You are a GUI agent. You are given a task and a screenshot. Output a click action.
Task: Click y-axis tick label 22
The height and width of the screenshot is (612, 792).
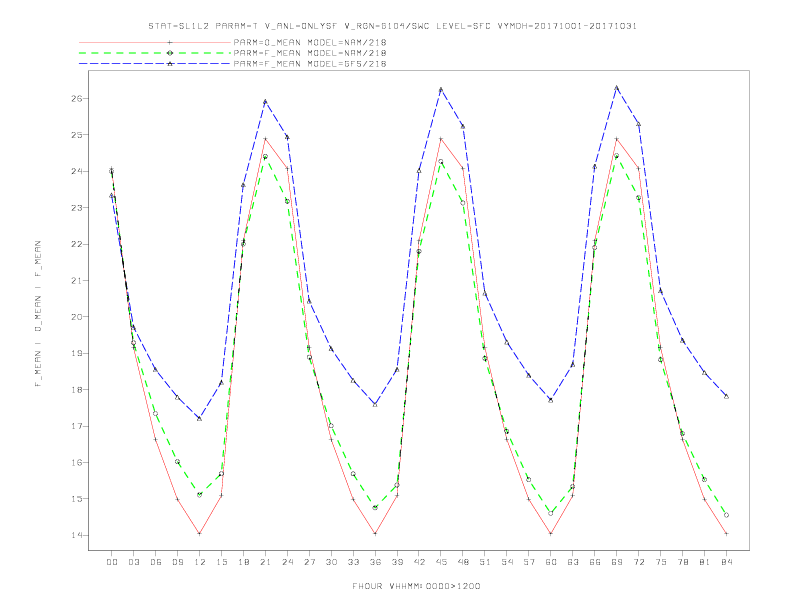point(76,244)
